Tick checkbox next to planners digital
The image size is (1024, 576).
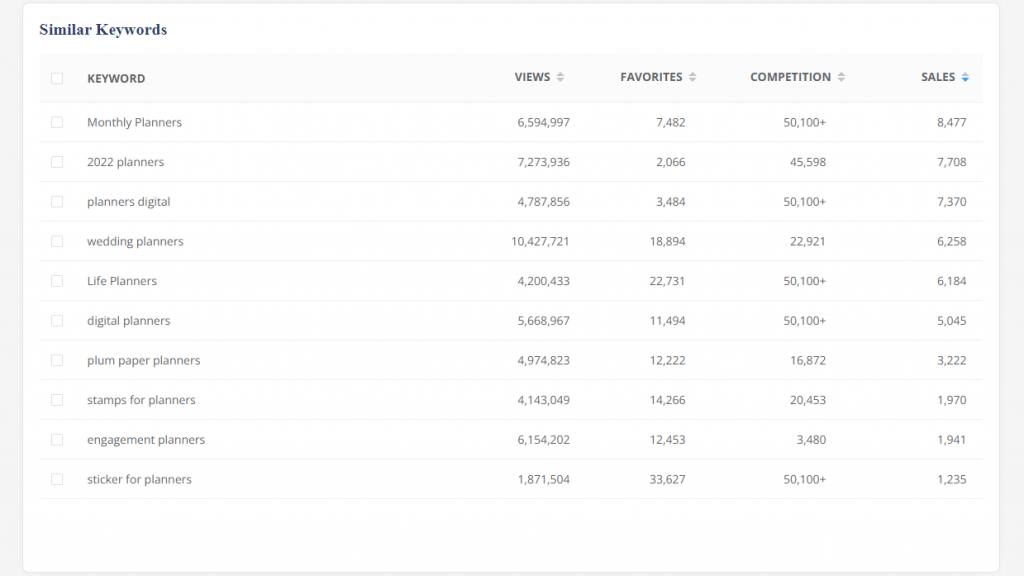click(57, 202)
